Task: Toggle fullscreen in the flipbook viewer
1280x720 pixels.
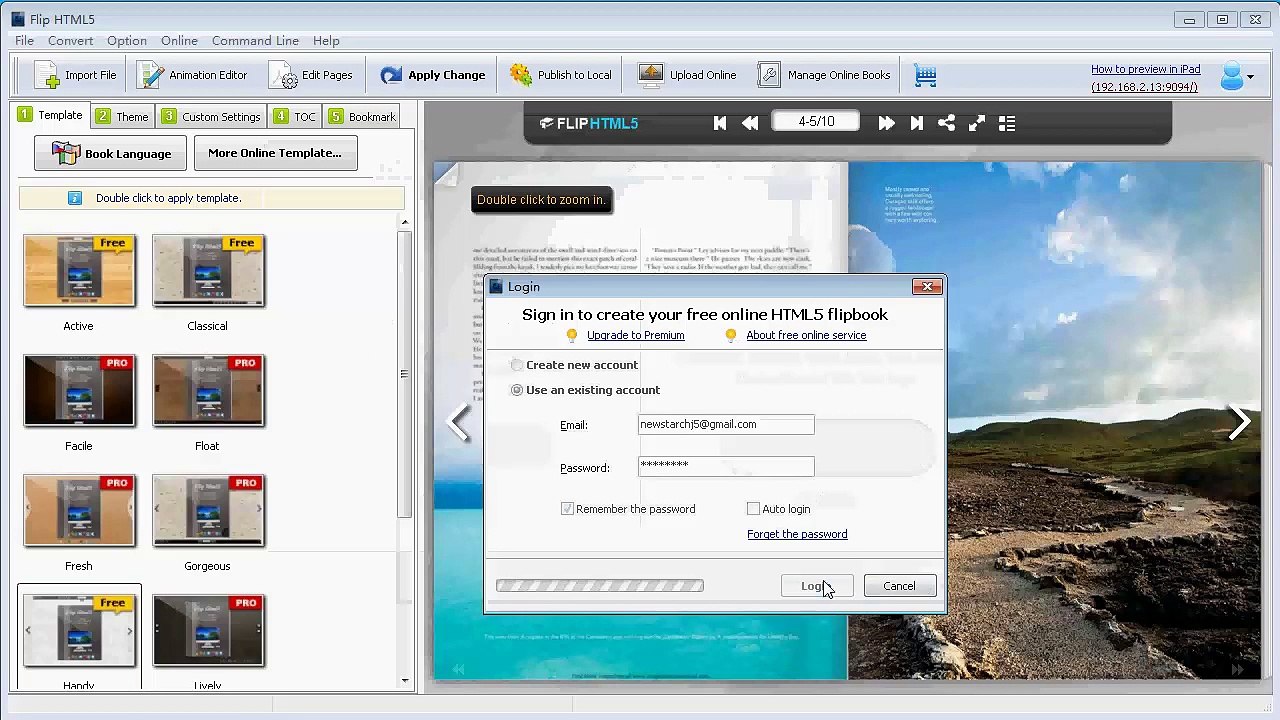Action: [x=977, y=123]
